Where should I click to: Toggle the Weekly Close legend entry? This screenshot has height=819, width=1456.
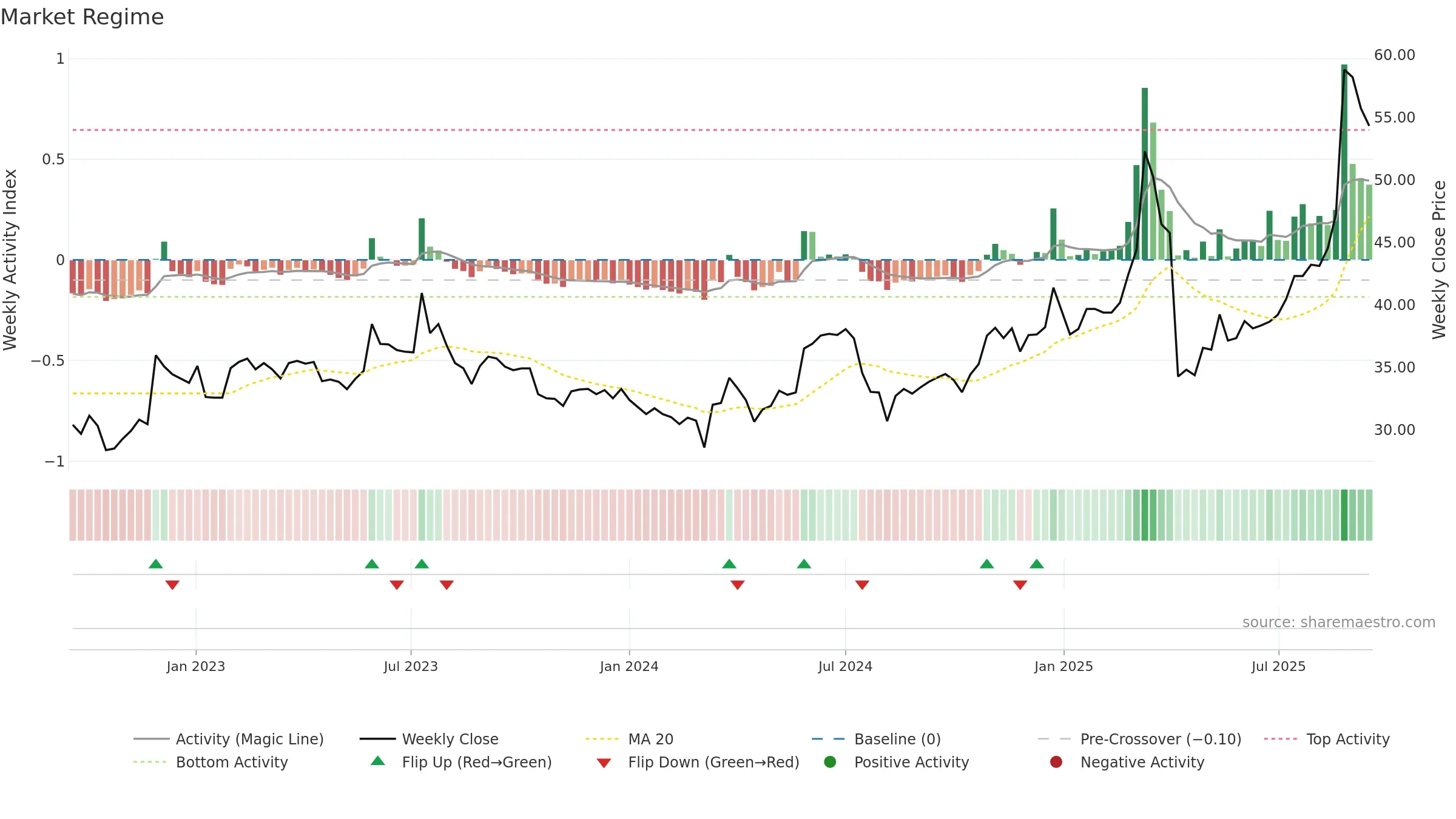coord(429,739)
